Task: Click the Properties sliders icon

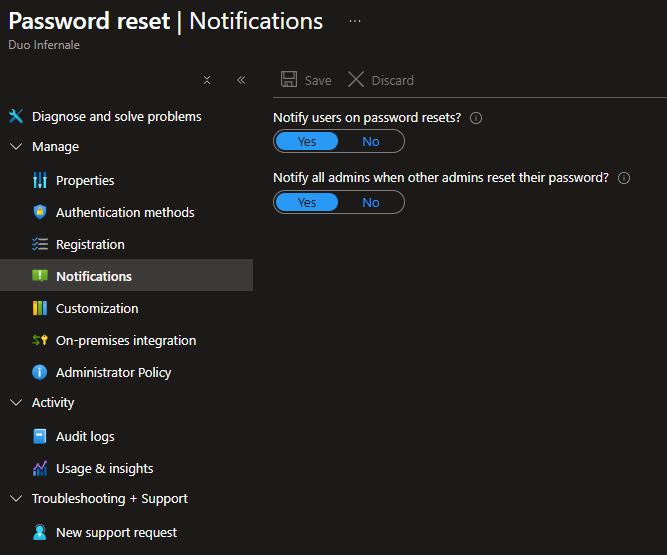Action: pyautogui.click(x=40, y=181)
